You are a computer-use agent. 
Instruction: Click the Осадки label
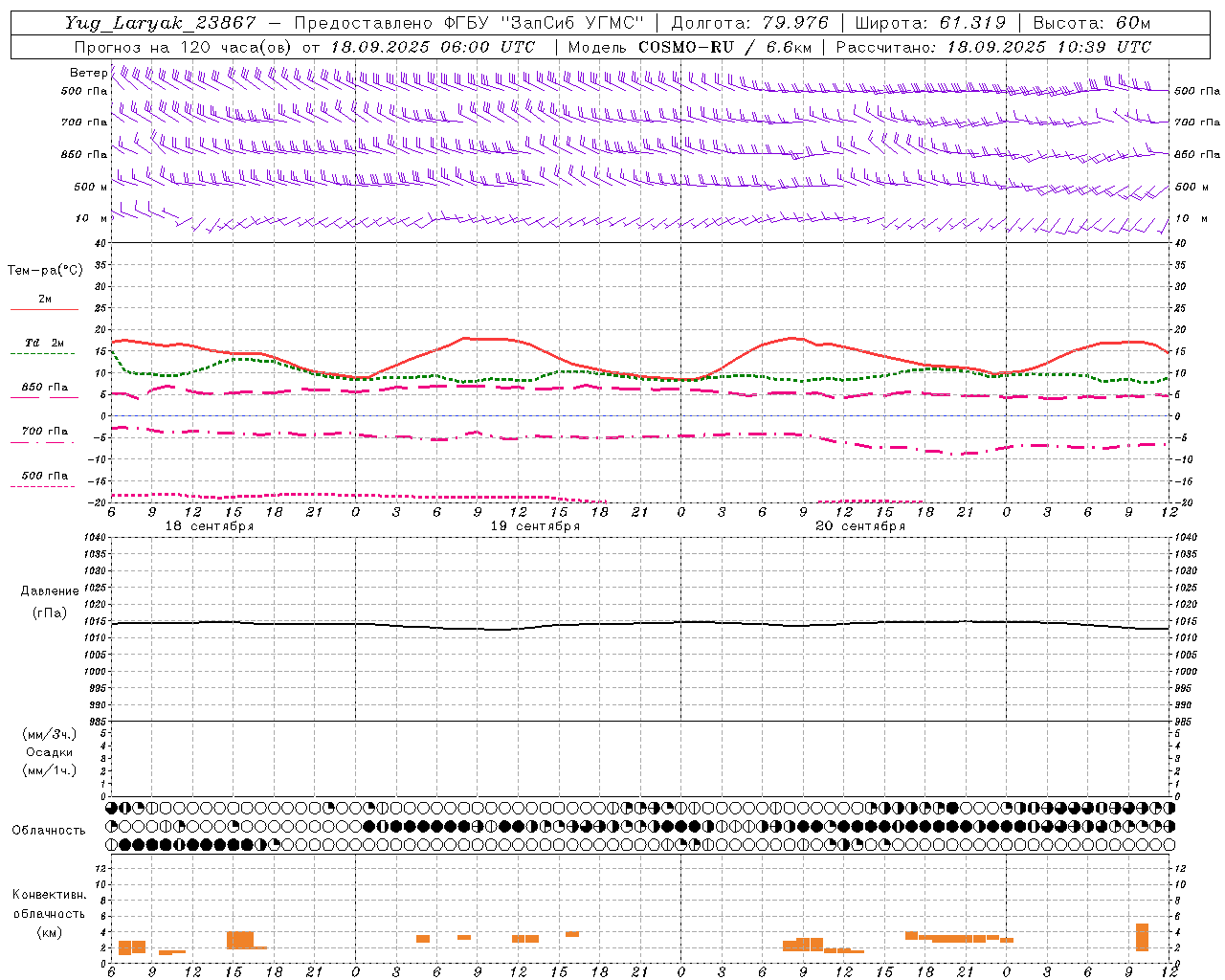[50, 752]
